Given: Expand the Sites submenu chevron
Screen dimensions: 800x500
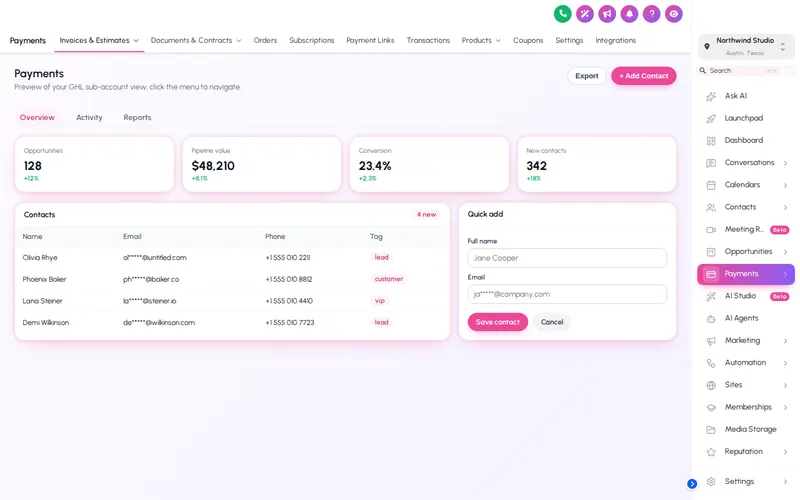Looking at the screenshot, I should click(x=785, y=385).
